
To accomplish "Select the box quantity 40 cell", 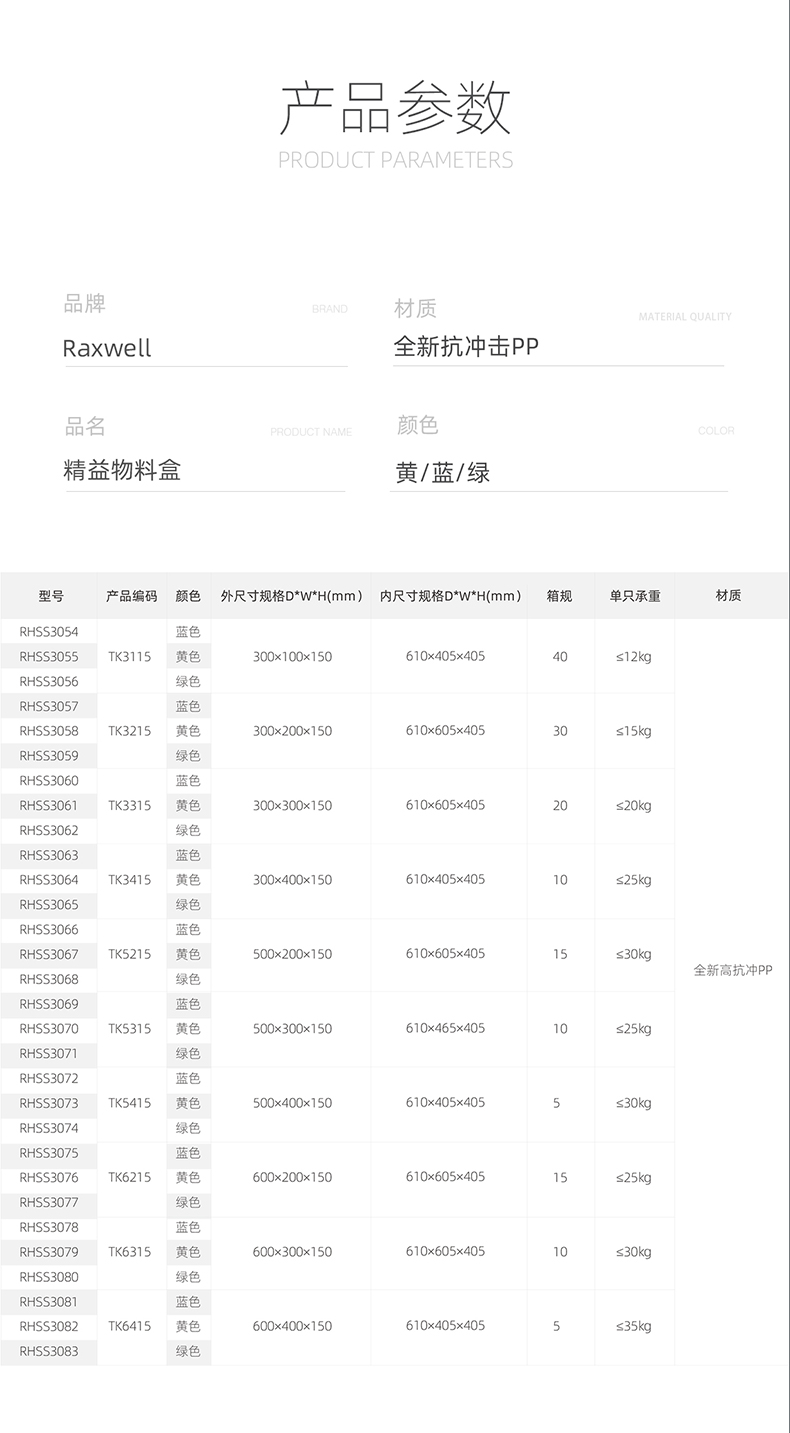I will point(560,657).
